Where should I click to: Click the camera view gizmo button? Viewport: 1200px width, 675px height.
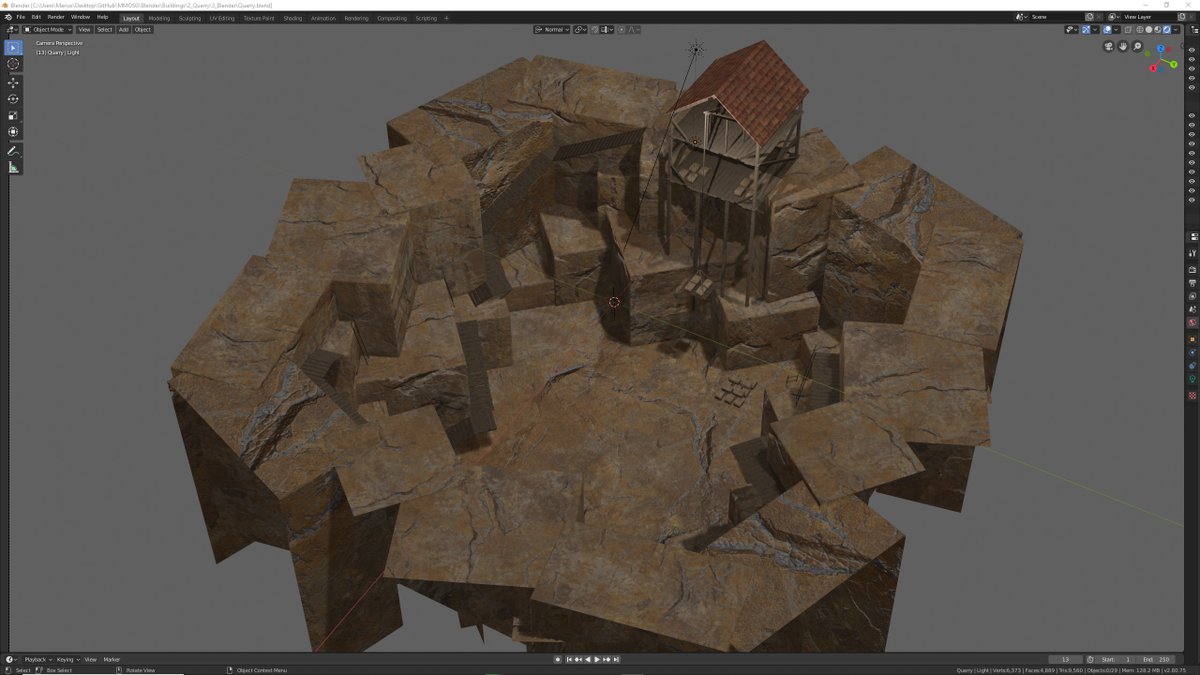tap(1109, 46)
